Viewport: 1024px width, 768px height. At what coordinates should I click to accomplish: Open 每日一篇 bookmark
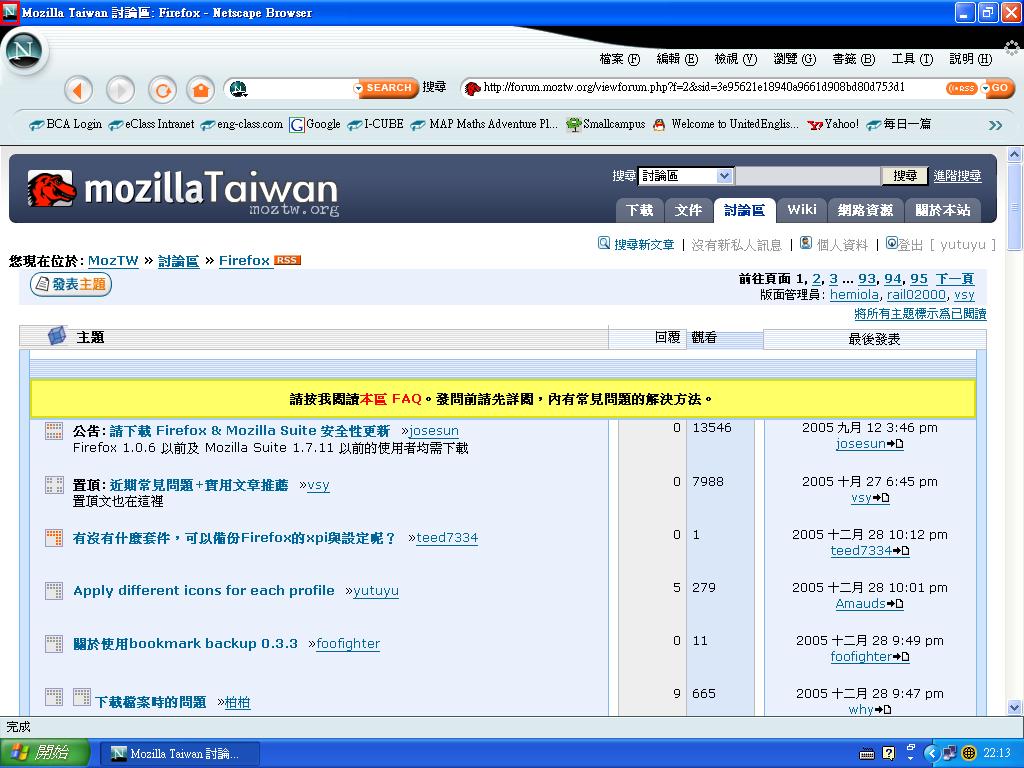tap(899, 124)
